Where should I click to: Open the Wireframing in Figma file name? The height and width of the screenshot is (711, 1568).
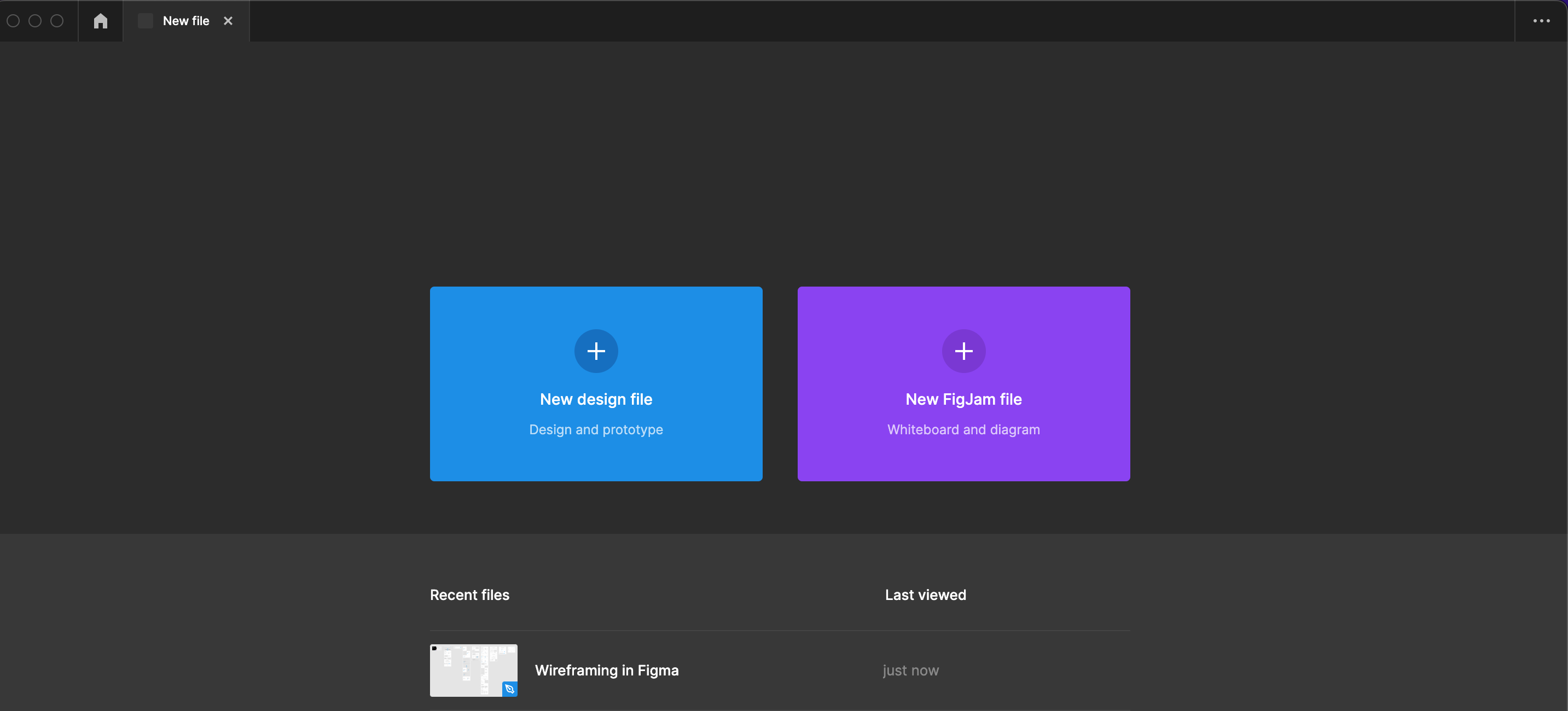(x=606, y=670)
